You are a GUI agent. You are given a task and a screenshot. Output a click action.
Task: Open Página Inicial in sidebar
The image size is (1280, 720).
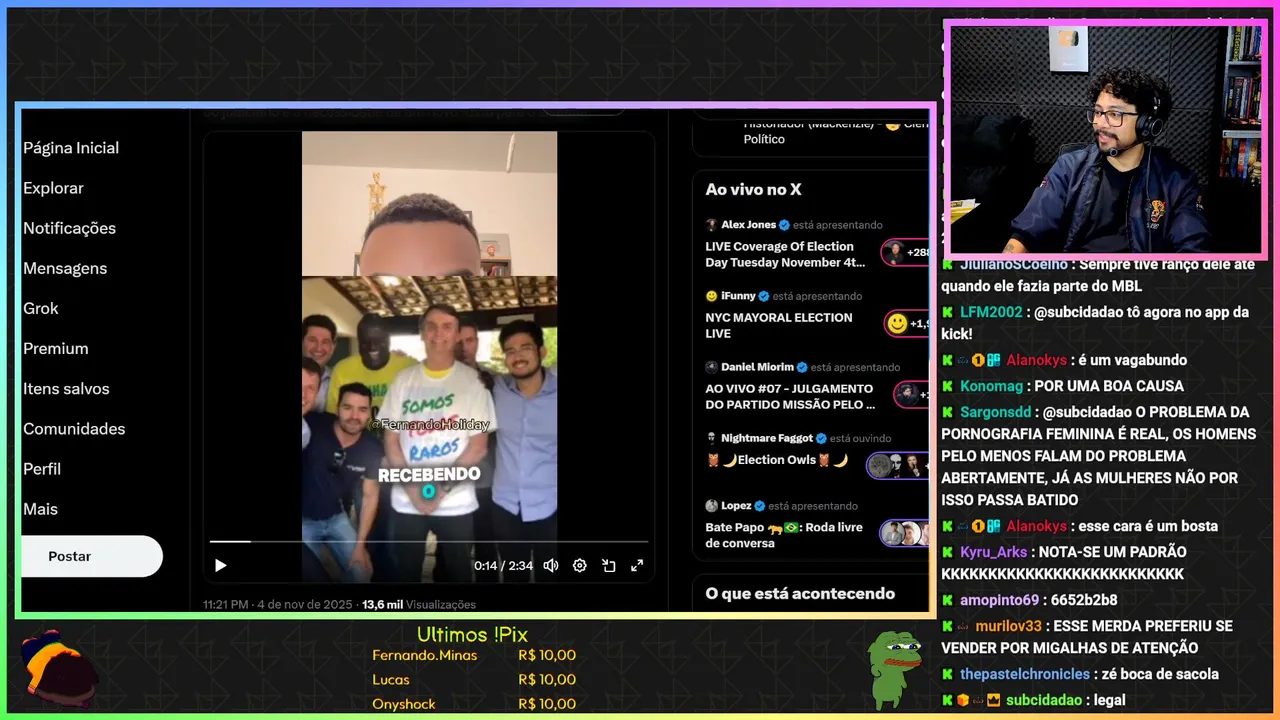[x=71, y=148]
